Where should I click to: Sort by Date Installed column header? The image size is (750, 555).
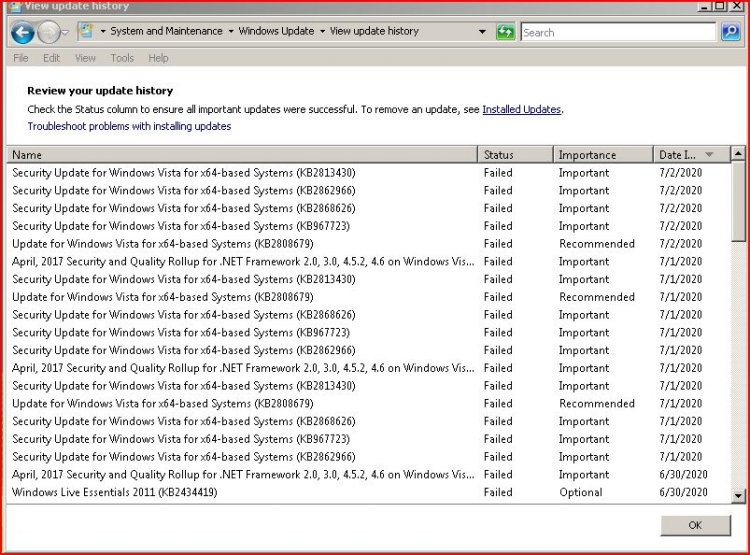coord(692,155)
